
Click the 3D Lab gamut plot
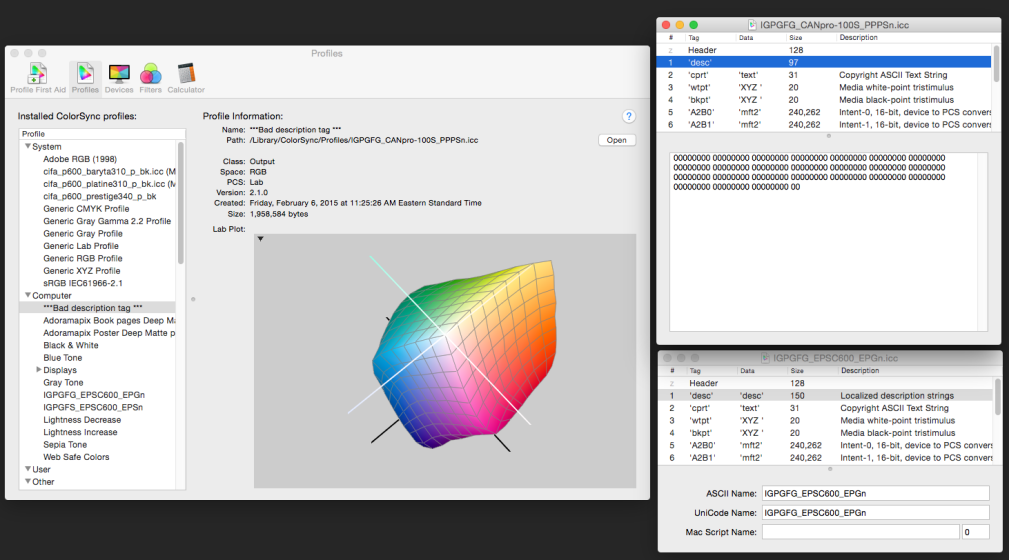coord(445,360)
